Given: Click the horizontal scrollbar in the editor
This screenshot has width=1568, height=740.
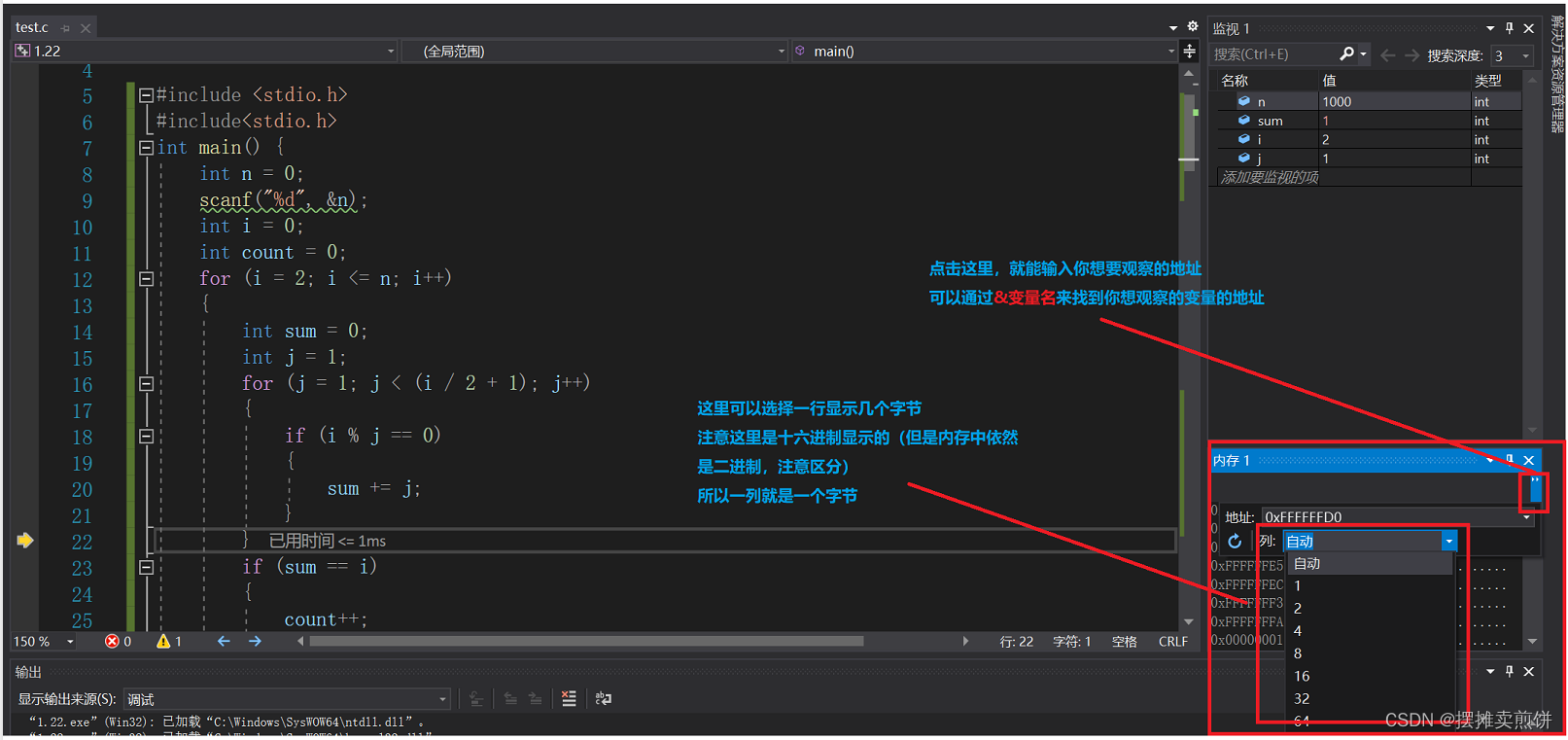Looking at the screenshot, I should click(x=585, y=642).
